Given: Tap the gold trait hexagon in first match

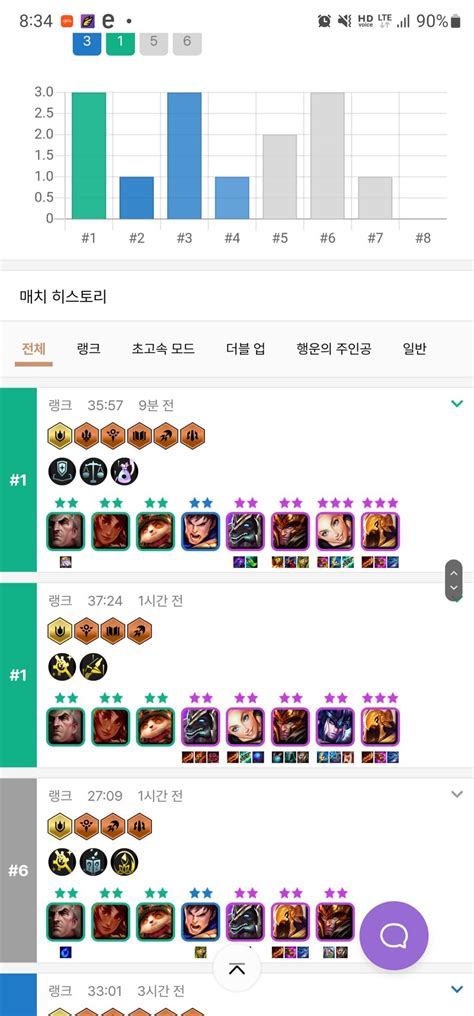Looking at the screenshot, I should [x=60, y=435].
